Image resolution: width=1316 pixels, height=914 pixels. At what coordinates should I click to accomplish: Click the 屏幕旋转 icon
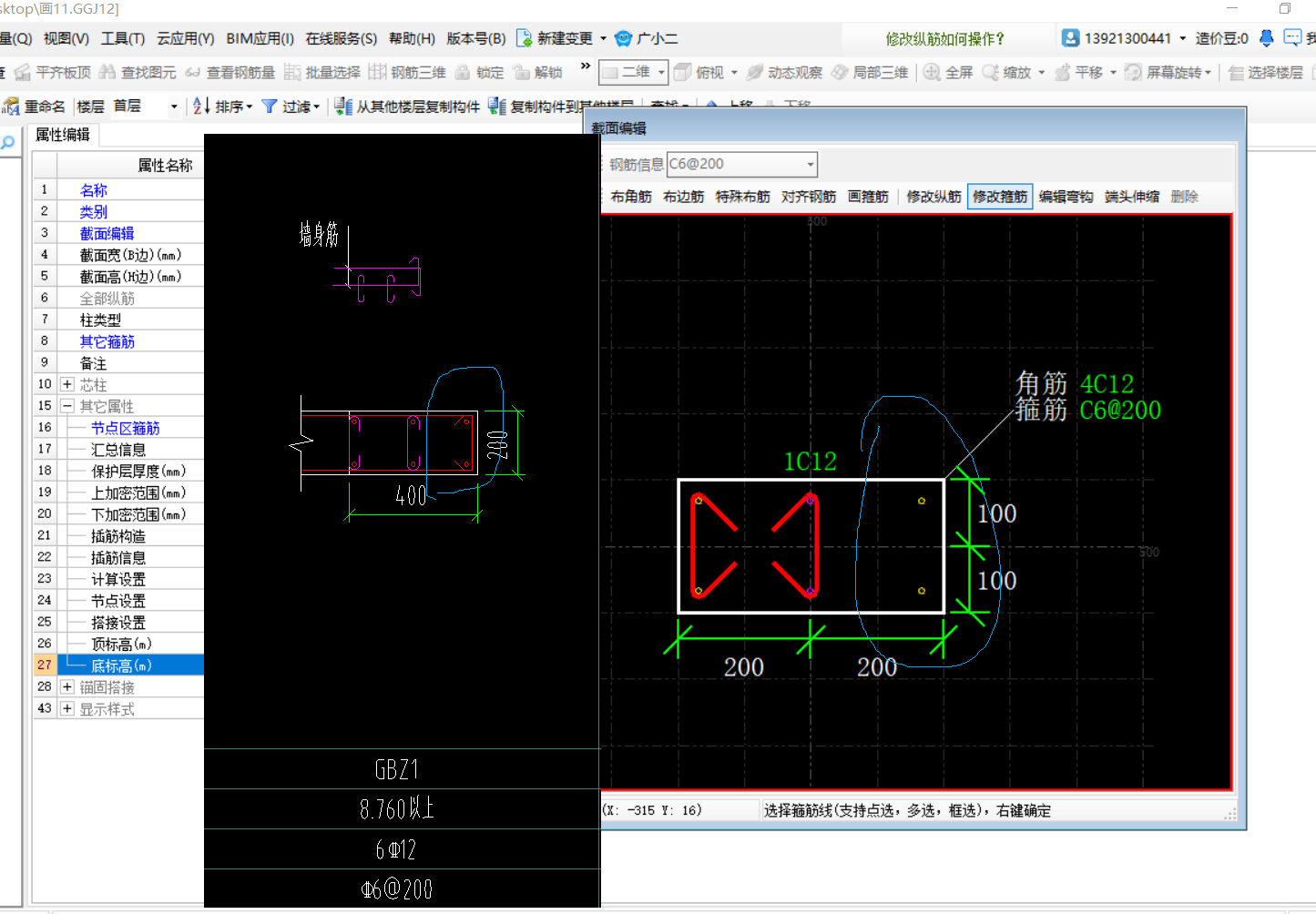coord(1134,73)
